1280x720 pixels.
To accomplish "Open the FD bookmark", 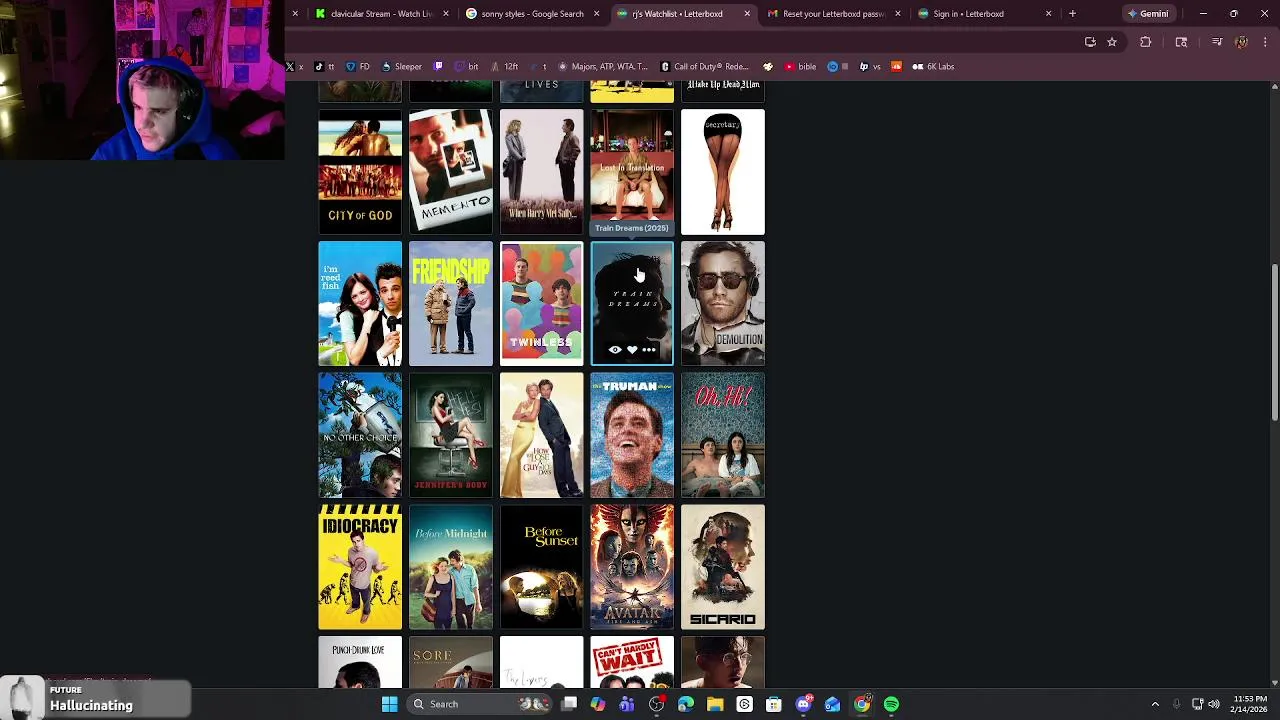I will 357,67.
